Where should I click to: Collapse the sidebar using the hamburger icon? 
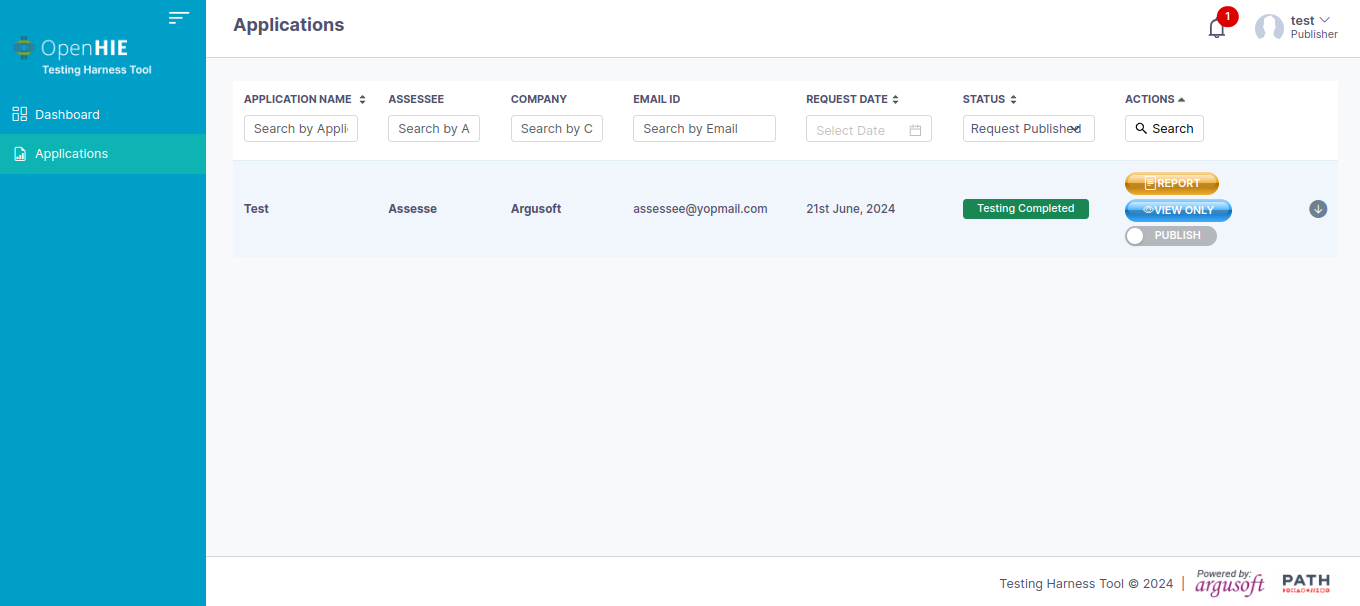(x=179, y=17)
